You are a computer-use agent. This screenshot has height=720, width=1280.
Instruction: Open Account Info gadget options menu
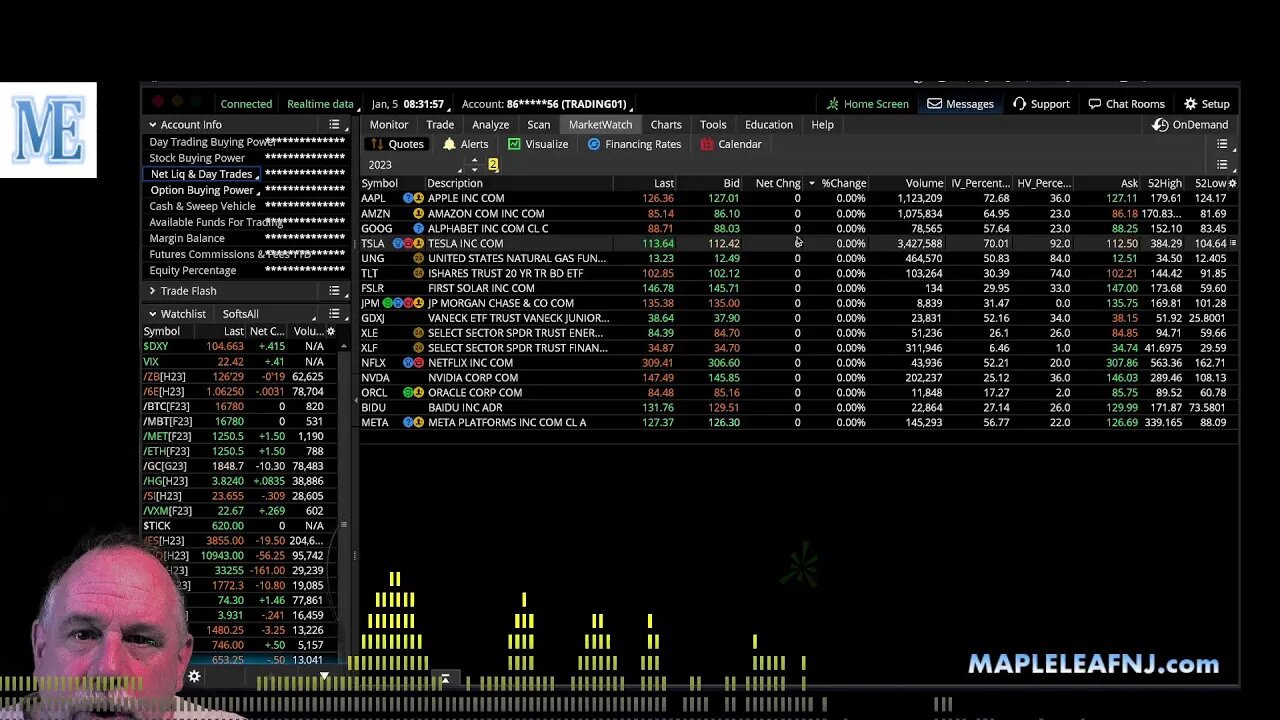click(x=335, y=125)
